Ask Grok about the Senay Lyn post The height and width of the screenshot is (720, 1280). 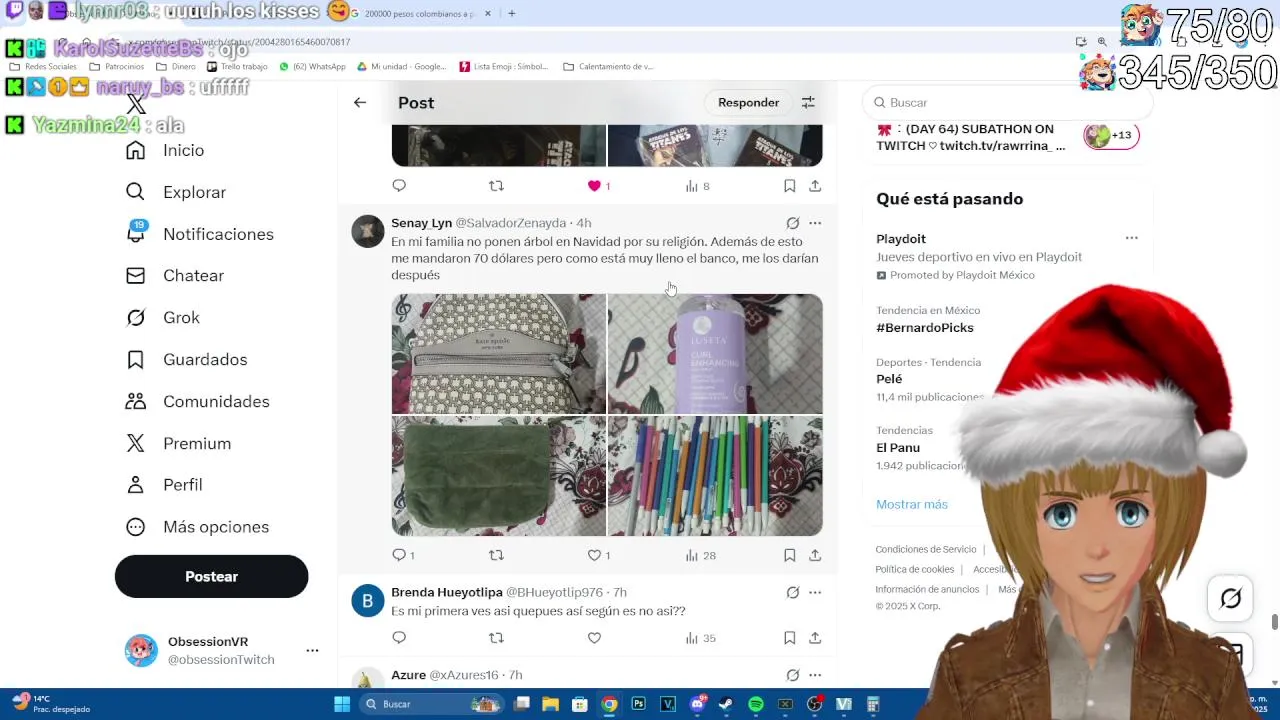792,223
